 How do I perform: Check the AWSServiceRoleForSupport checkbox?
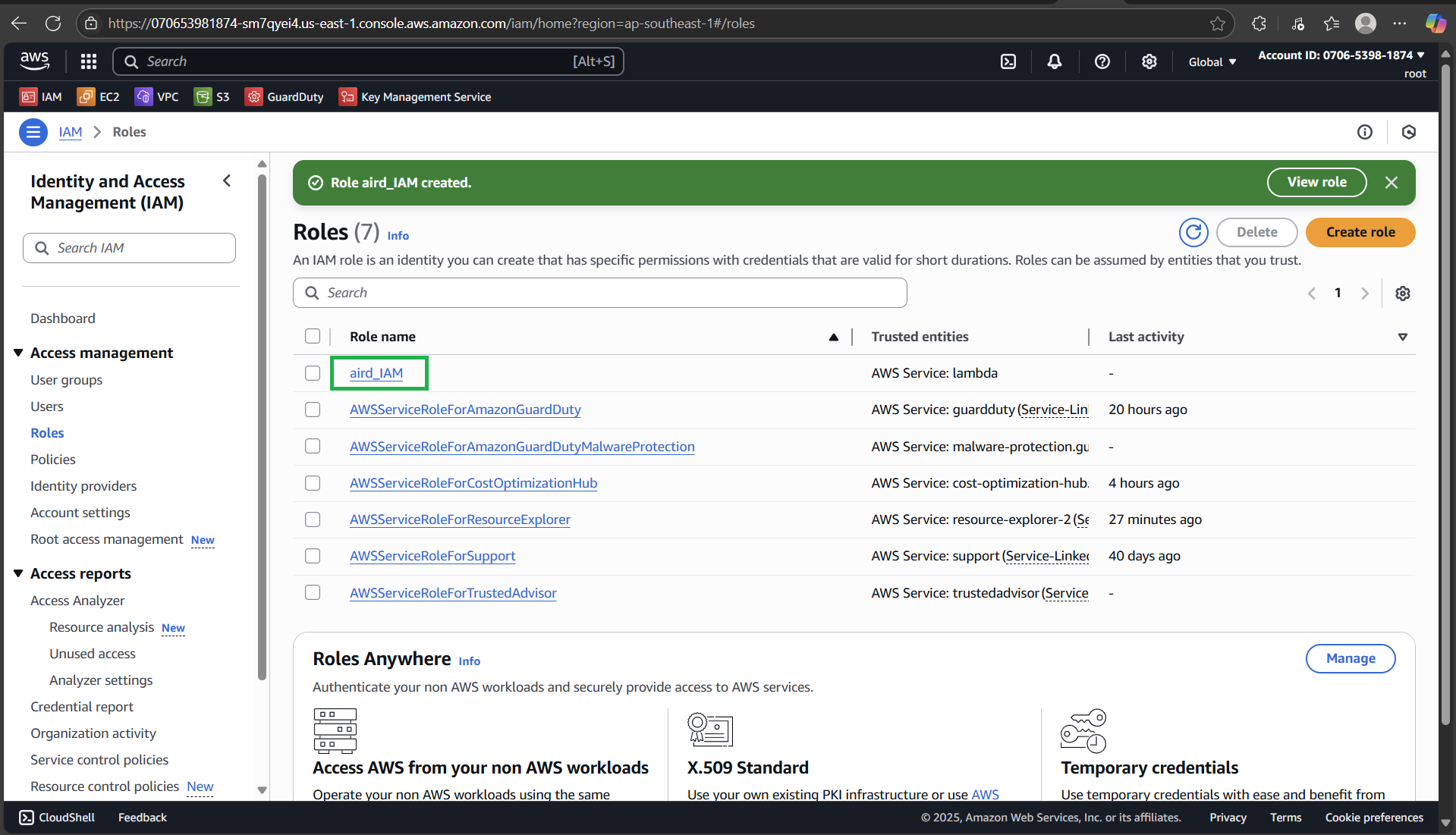click(x=313, y=556)
